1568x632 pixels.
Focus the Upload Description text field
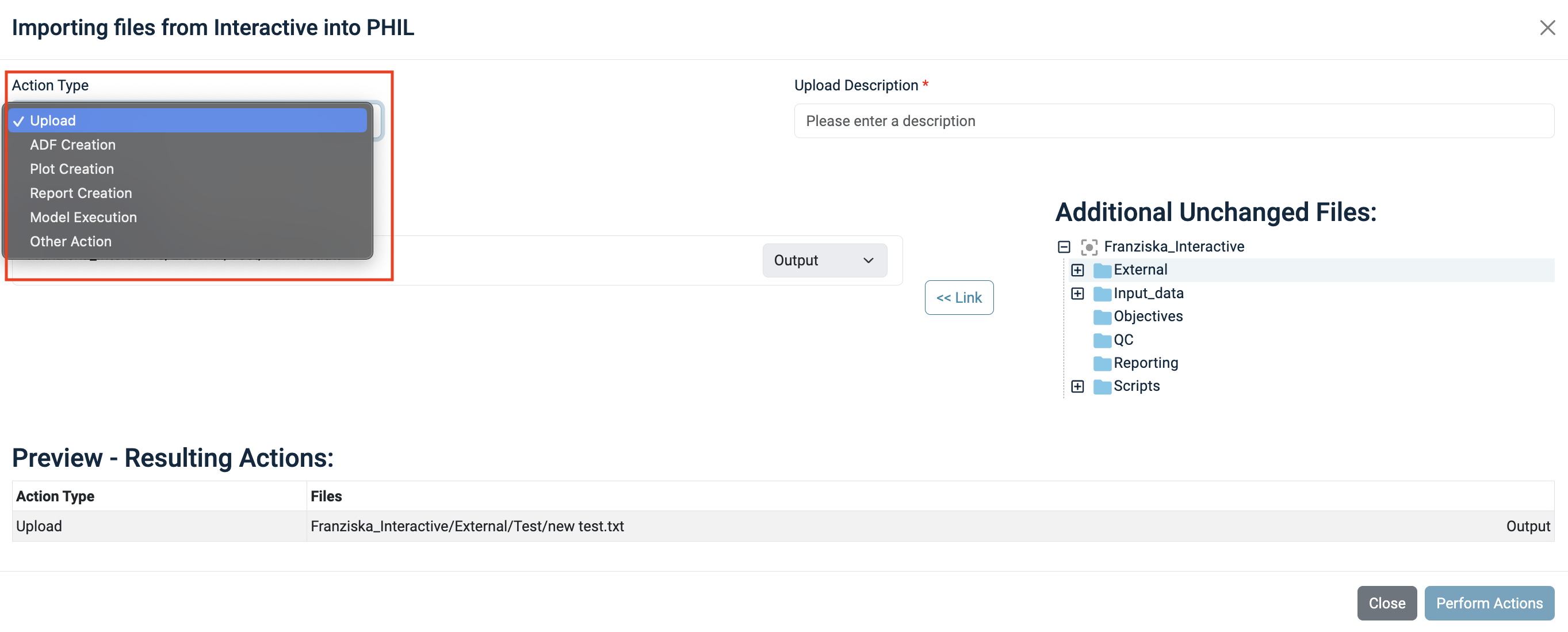[1173, 121]
